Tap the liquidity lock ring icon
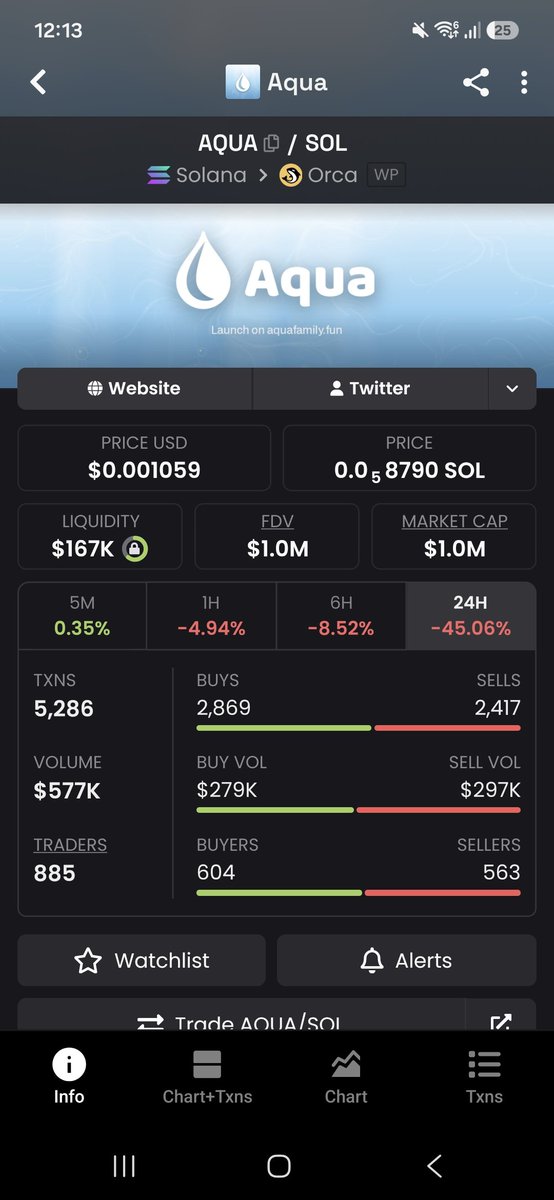Screen dimensions: 554x1200 pos(135,548)
